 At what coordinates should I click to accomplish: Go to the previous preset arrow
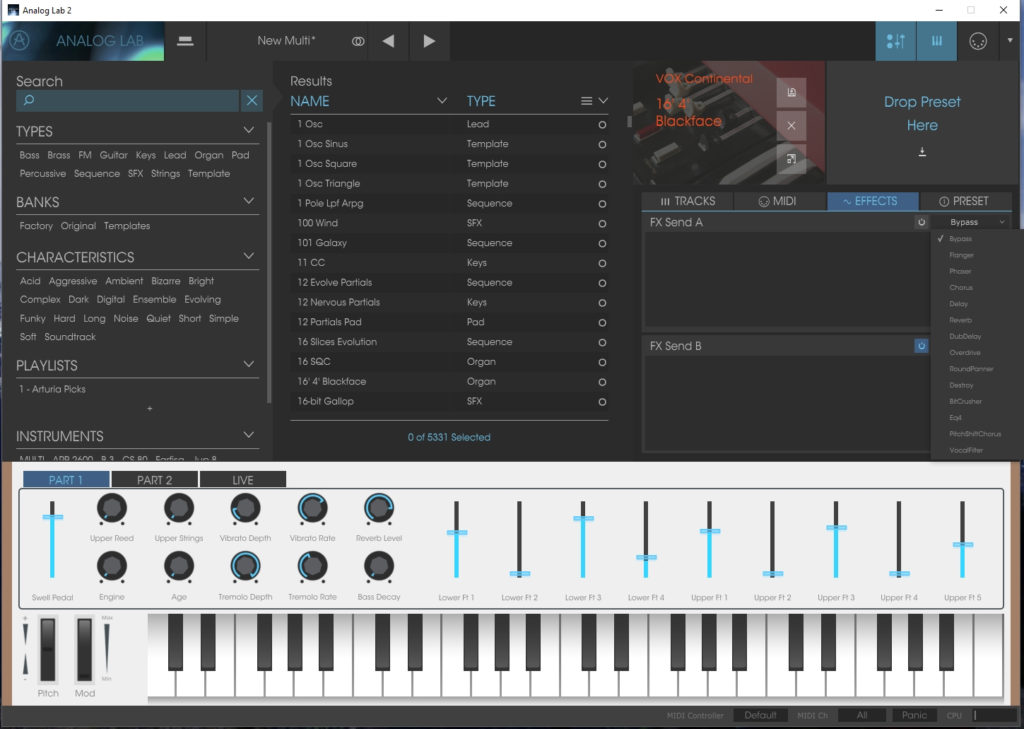(x=389, y=41)
